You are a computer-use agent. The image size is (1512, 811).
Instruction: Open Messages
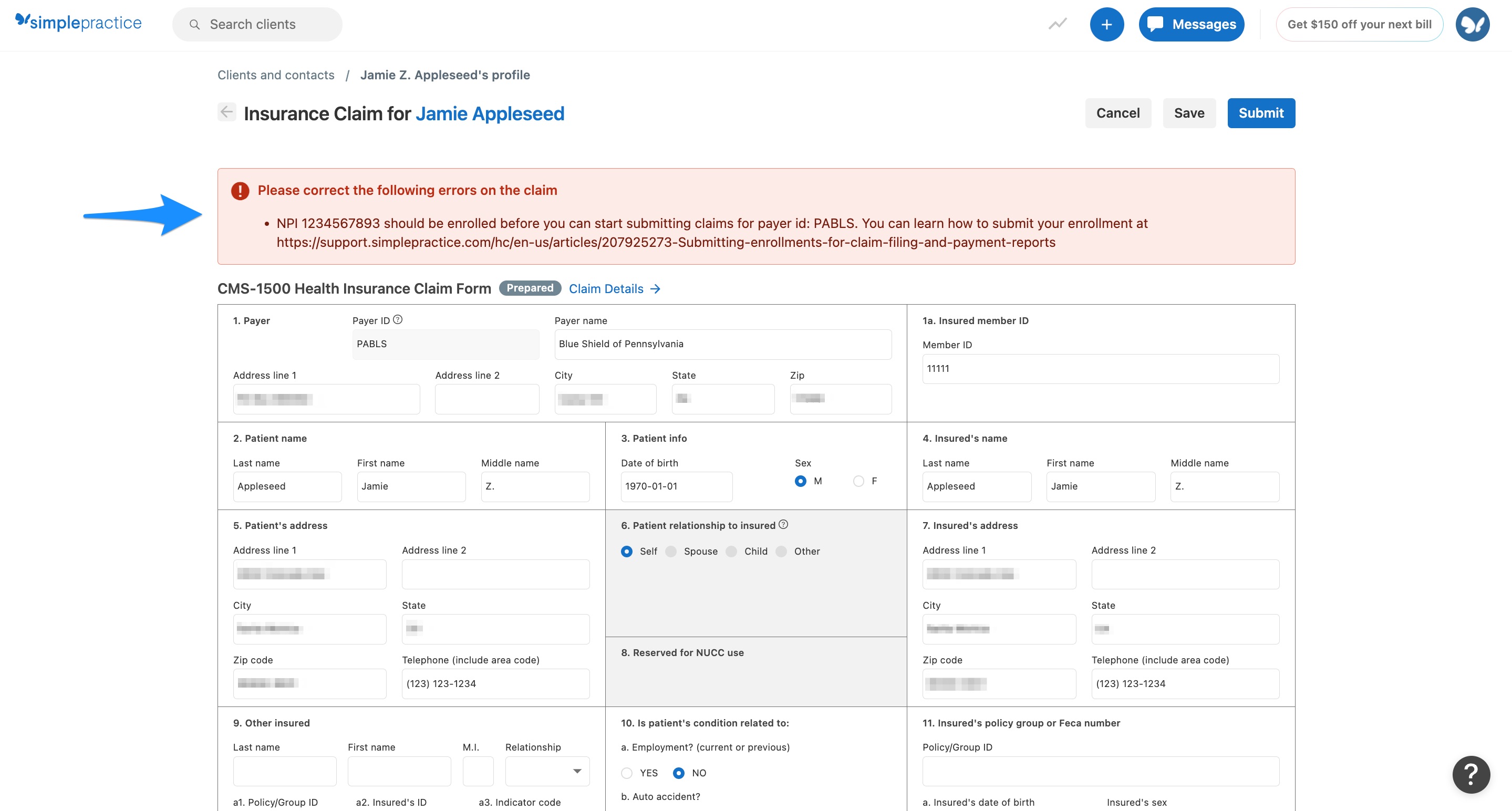(x=1191, y=24)
